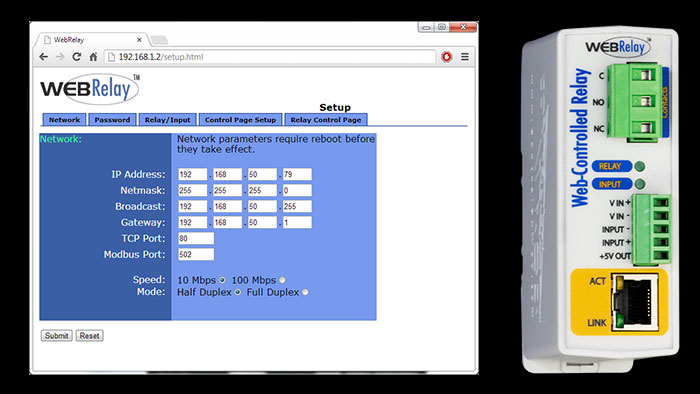Click the browser back arrow
Viewport: 700px width, 394px height.
tap(43, 57)
